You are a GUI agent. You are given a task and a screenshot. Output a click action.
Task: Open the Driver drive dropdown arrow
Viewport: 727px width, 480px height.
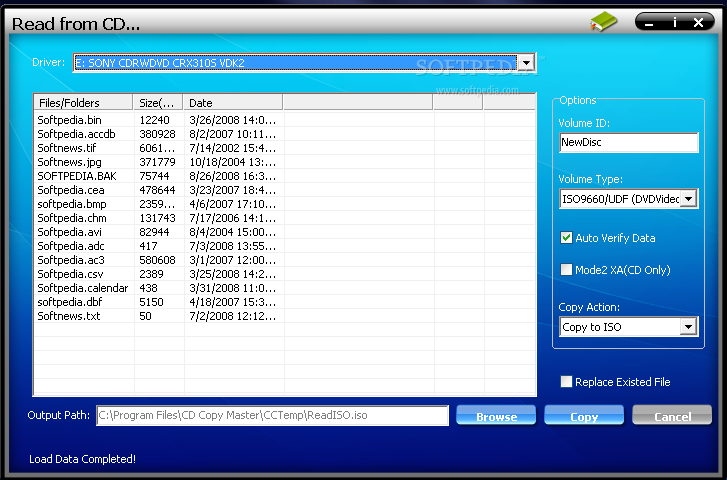(526, 63)
